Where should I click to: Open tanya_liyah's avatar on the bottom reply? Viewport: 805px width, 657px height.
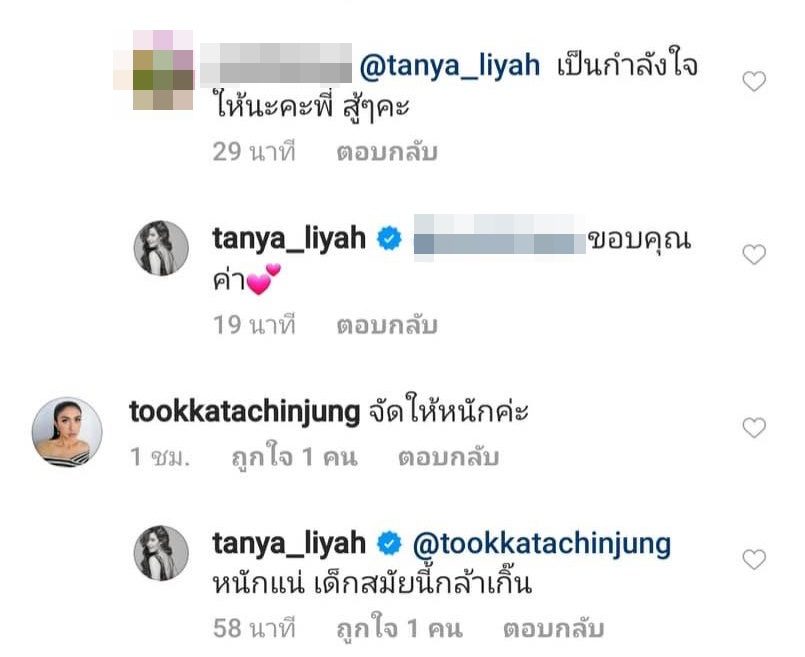pos(161,553)
